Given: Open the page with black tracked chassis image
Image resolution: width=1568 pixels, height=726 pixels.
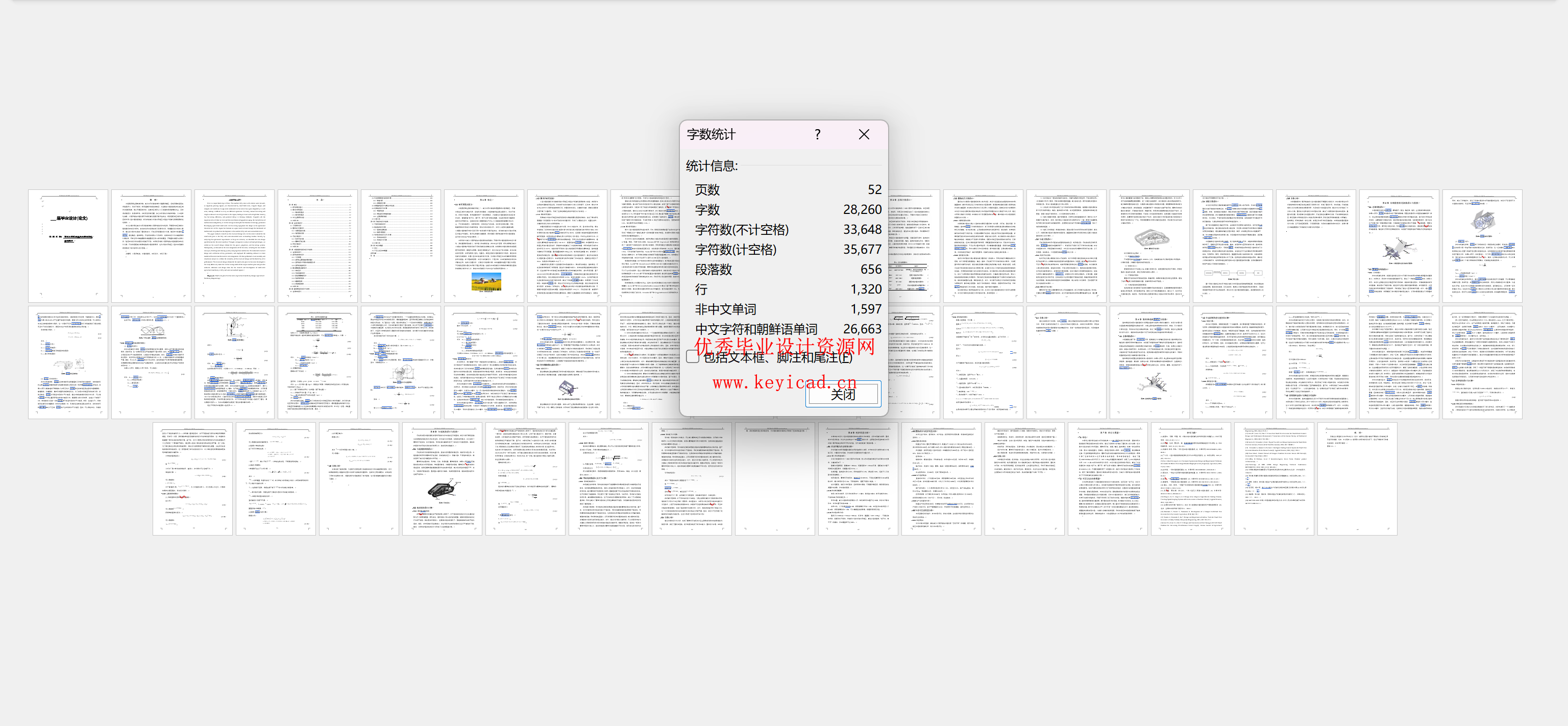Looking at the screenshot, I should pos(442,479).
